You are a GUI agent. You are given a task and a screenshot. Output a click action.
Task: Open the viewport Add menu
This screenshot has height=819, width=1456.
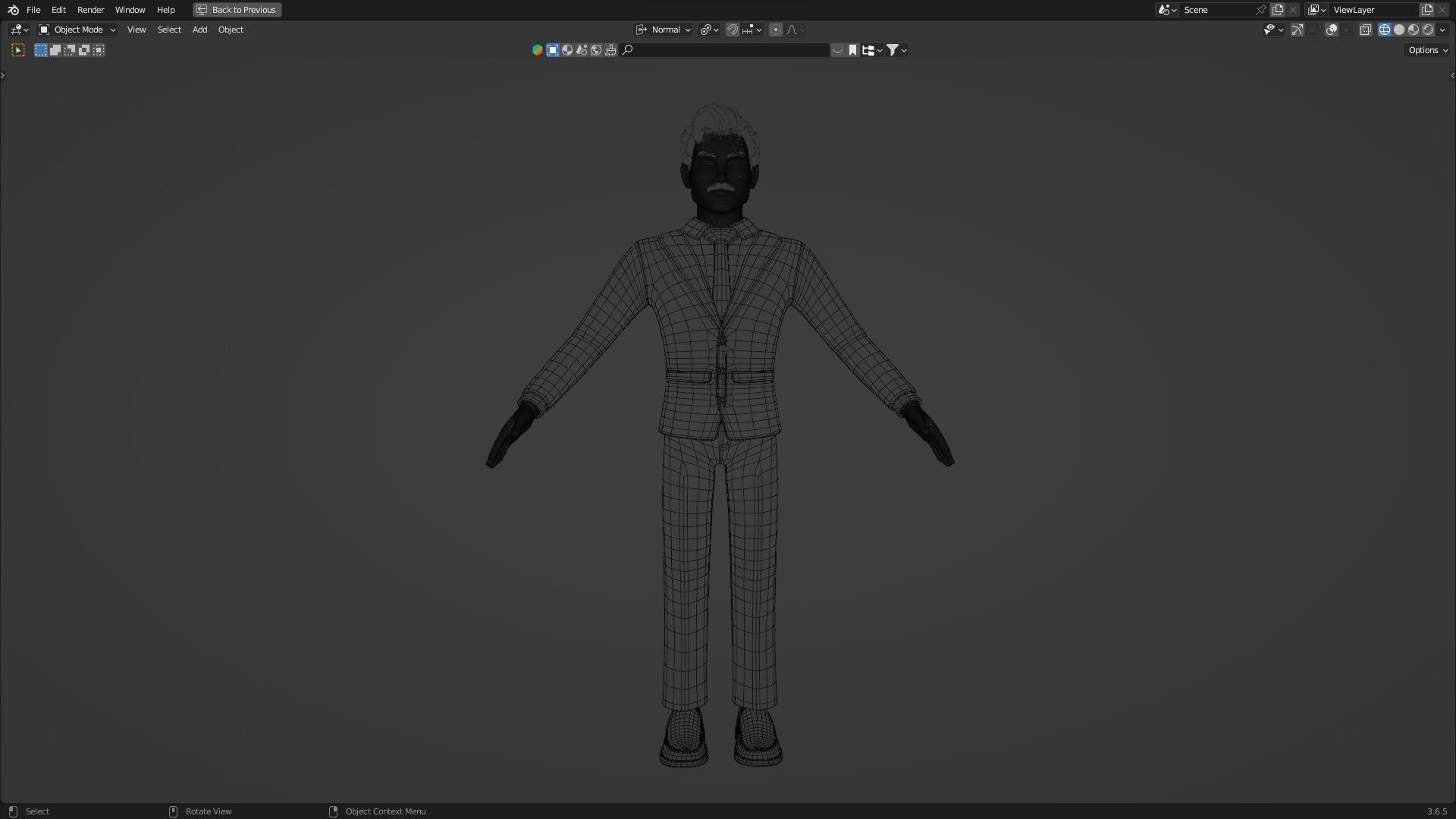[199, 30]
